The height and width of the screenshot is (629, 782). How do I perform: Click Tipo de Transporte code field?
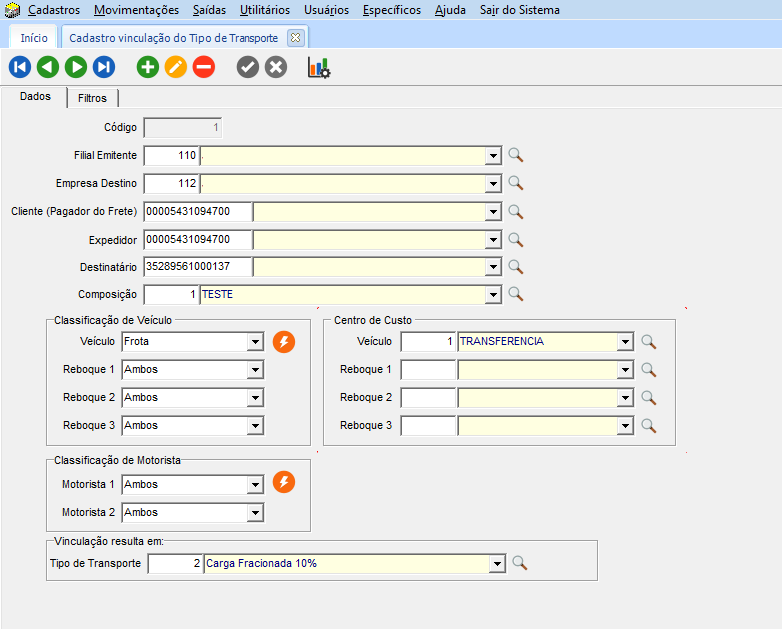pyautogui.click(x=175, y=564)
